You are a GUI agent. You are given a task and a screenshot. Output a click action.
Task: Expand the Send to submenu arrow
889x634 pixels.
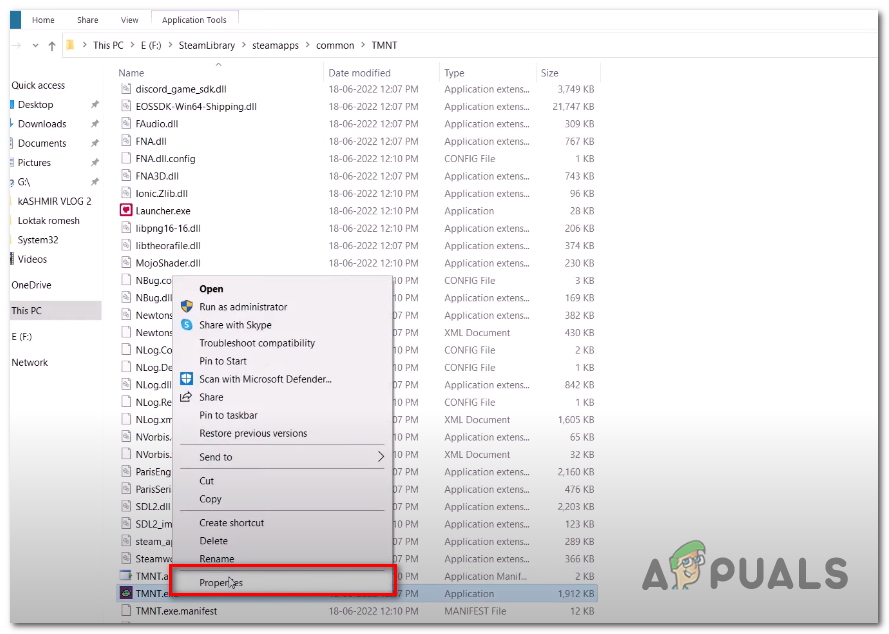380,457
